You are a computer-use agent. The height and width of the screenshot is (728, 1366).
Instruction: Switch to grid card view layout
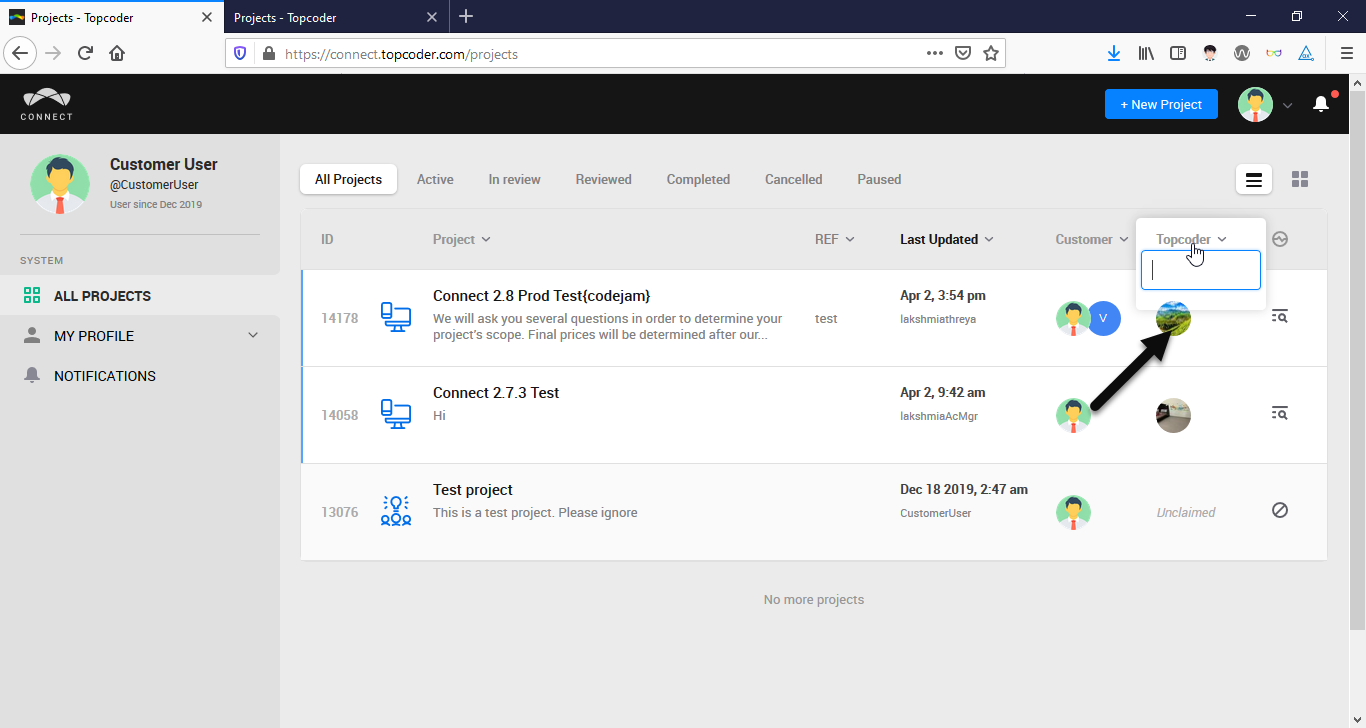(x=1300, y=179)
